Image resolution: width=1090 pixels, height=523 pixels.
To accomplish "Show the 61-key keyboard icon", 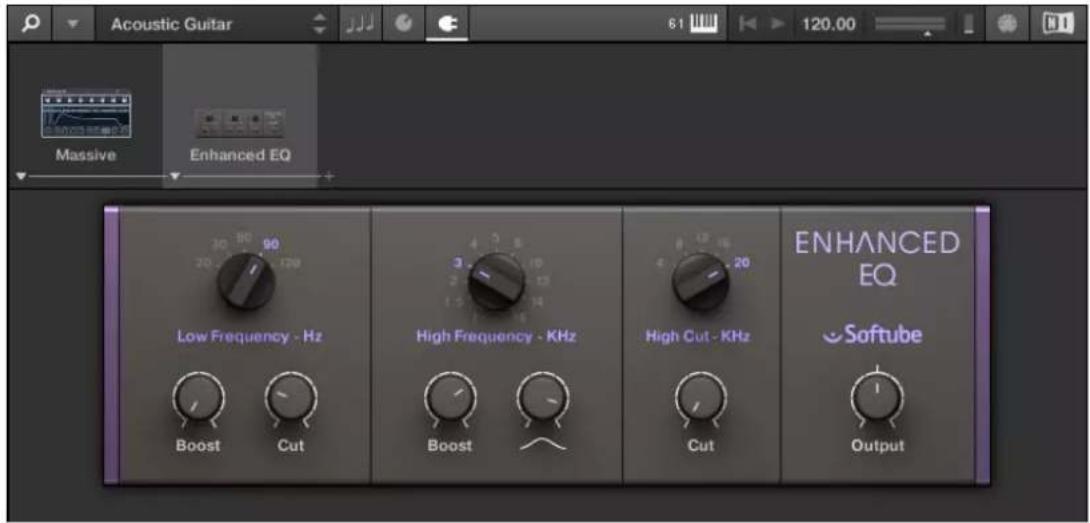I will (702, 25).
